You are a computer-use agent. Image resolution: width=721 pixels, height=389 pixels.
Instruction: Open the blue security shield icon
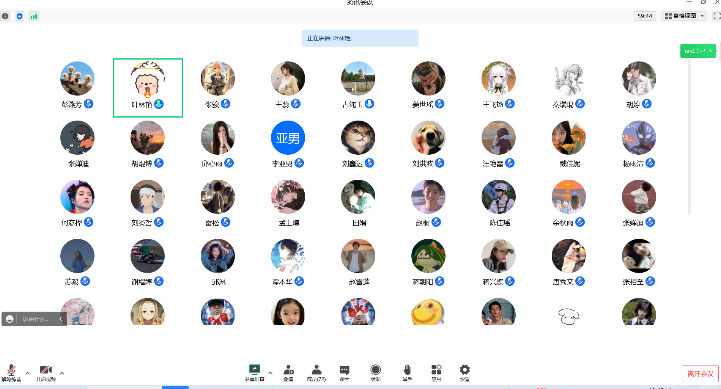point(19,16)
